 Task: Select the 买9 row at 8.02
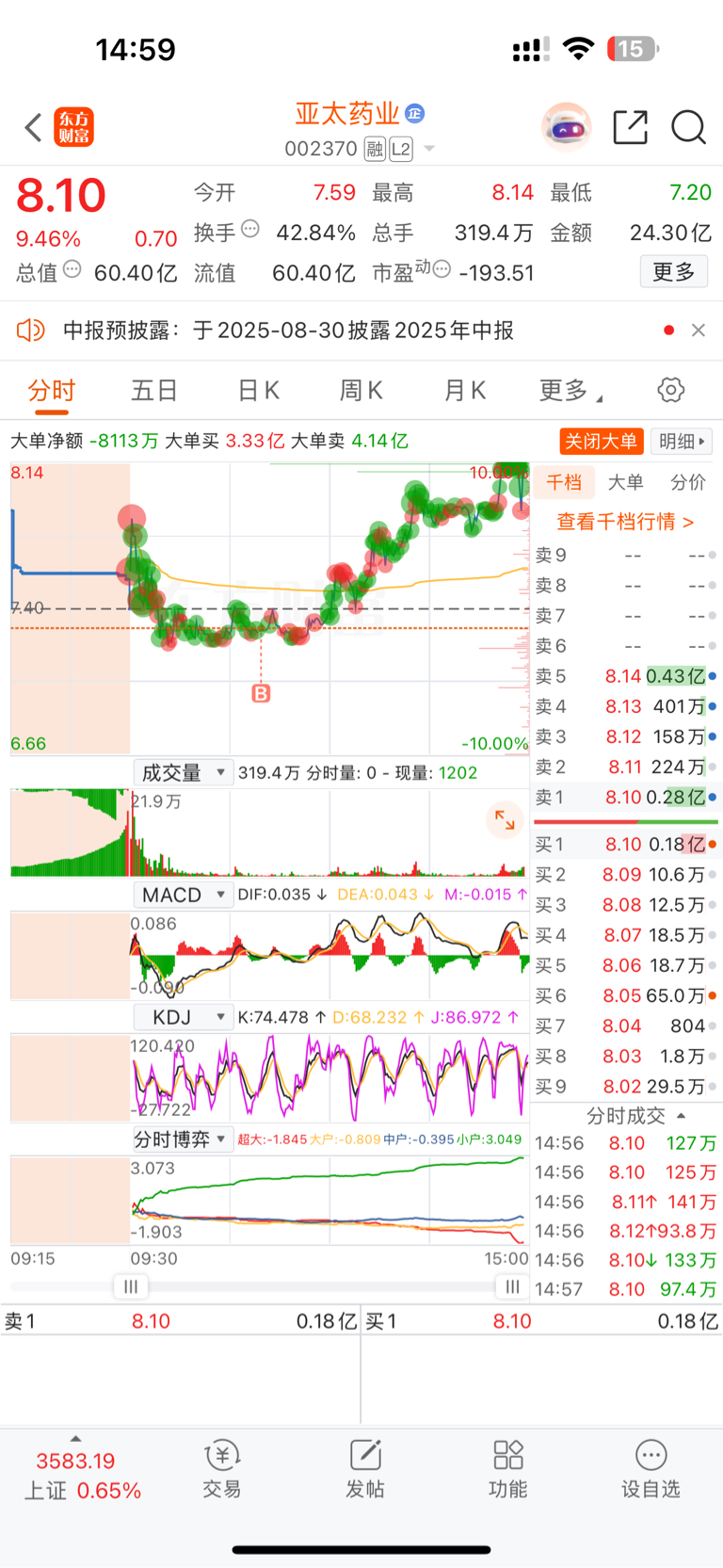click(x=626, y=1086)
